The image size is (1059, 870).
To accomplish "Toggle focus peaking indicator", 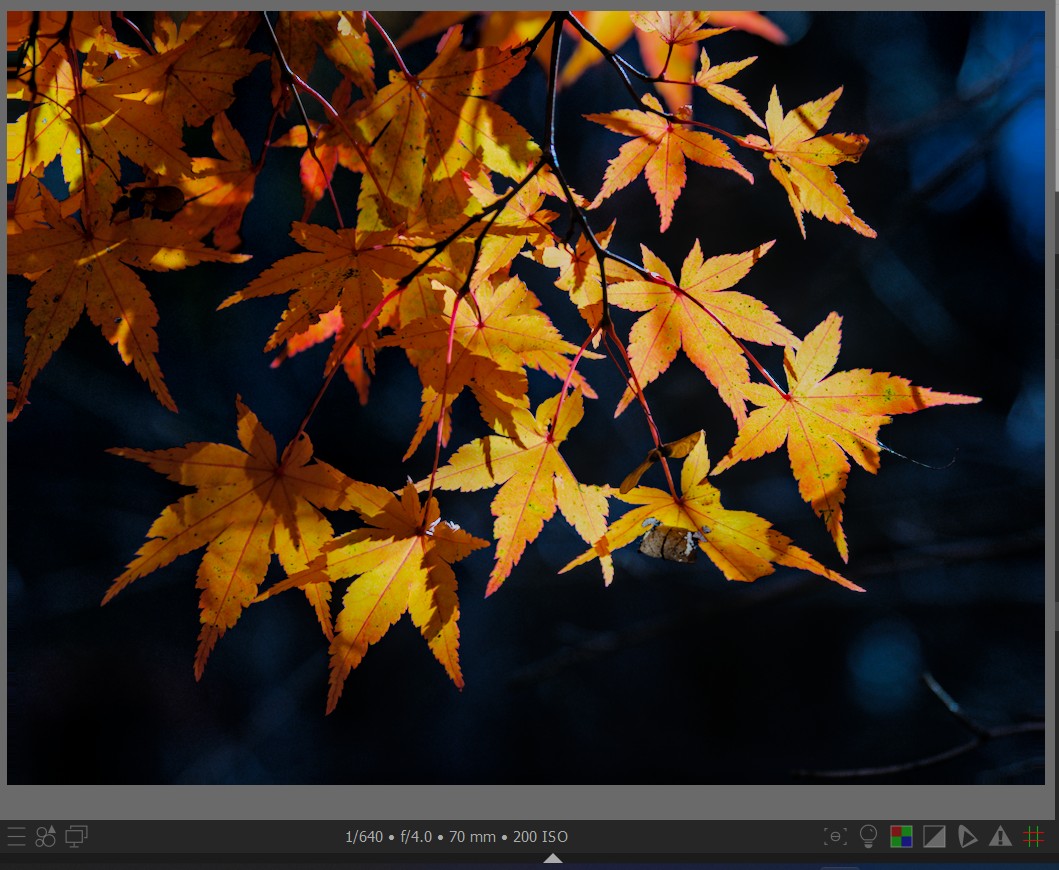I will [835, 836].
